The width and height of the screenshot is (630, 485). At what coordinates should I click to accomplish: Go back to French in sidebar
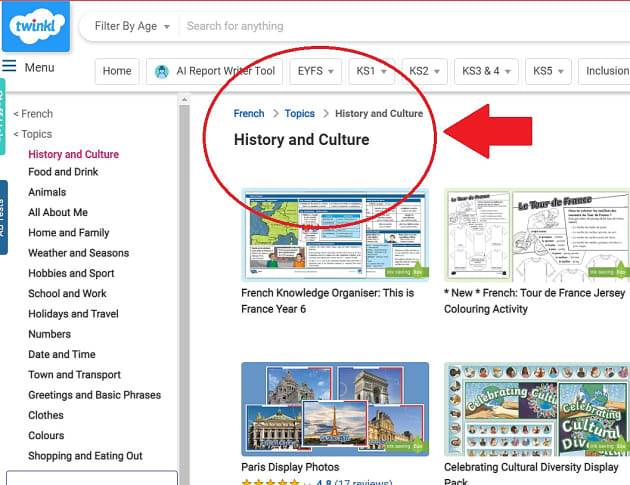(33, 114)
